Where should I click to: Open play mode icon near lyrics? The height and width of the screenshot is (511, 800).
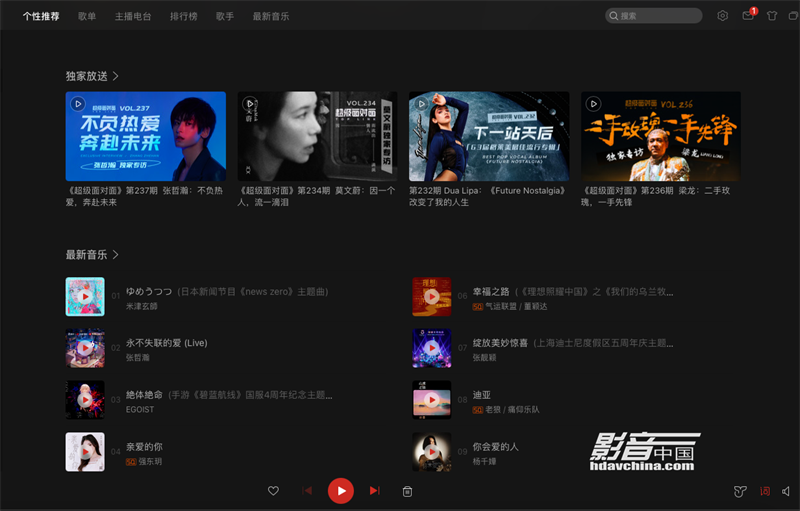740,492
